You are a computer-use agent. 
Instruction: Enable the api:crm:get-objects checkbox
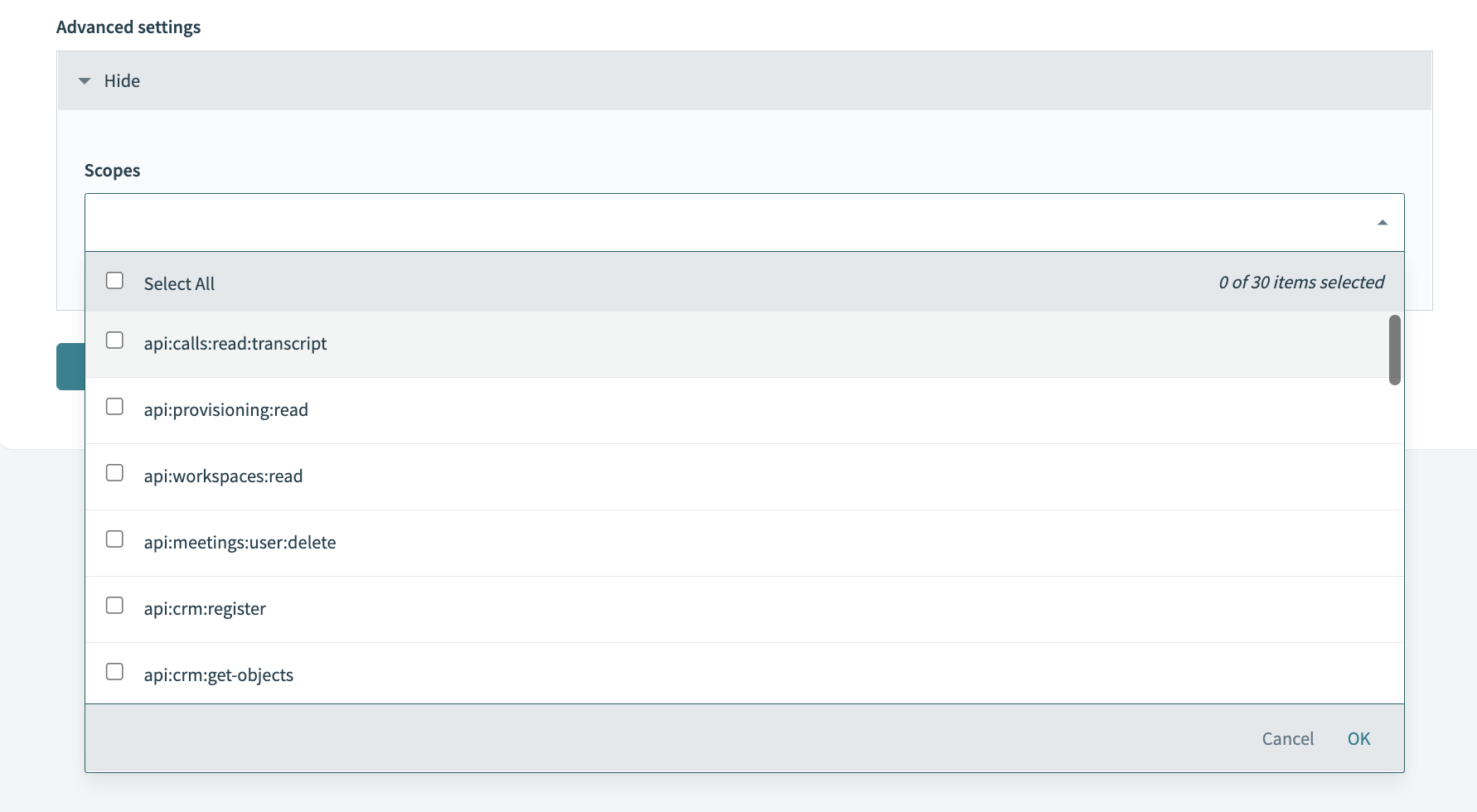coord(115,672)
